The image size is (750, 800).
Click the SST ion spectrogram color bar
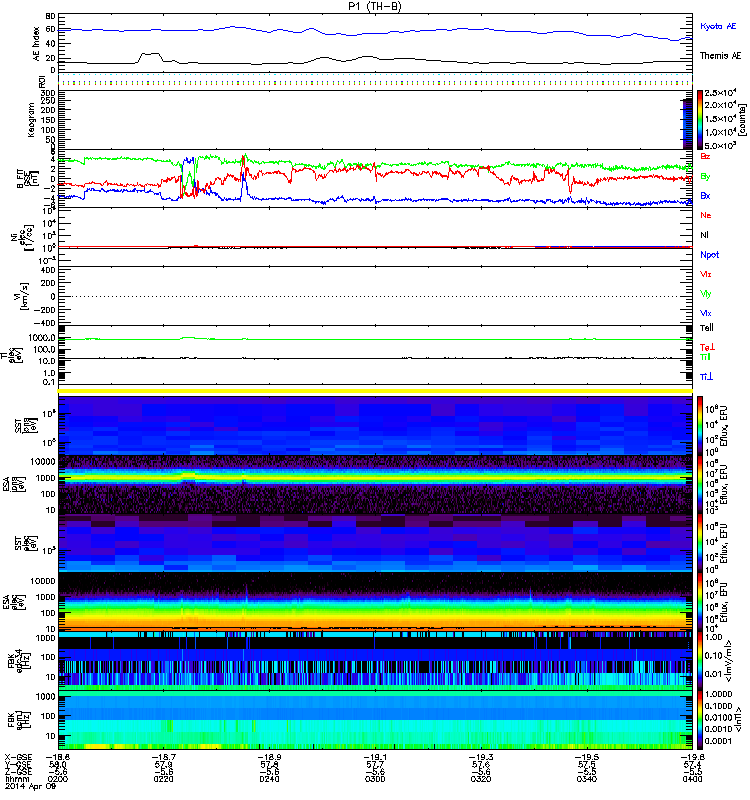pos(699,426)
